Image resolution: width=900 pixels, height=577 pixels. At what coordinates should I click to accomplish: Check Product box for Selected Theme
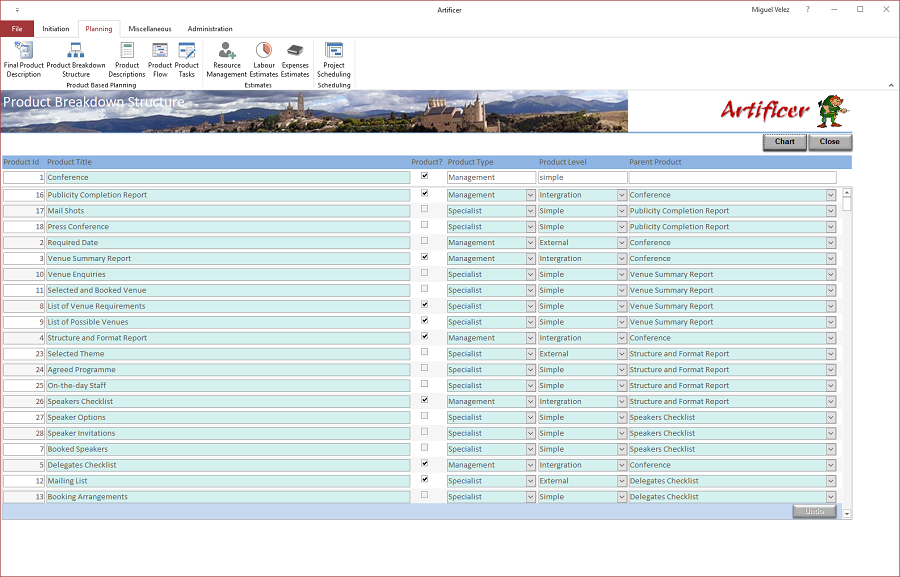point(425,352)
